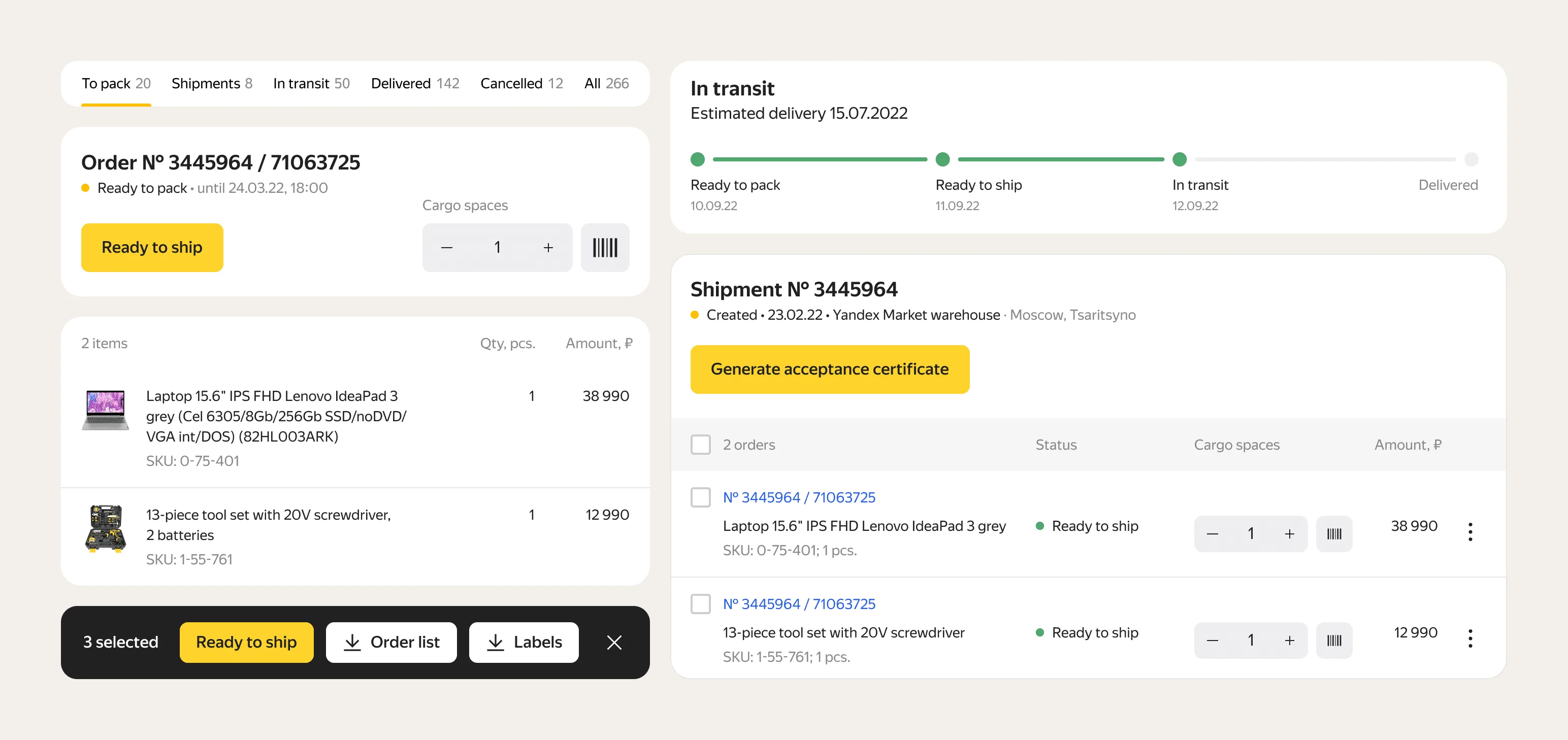The image size is (1568, 740).
Task: Click SKU: 0-75-401 text
Action: pyautogui.click(x=192, y=461)
